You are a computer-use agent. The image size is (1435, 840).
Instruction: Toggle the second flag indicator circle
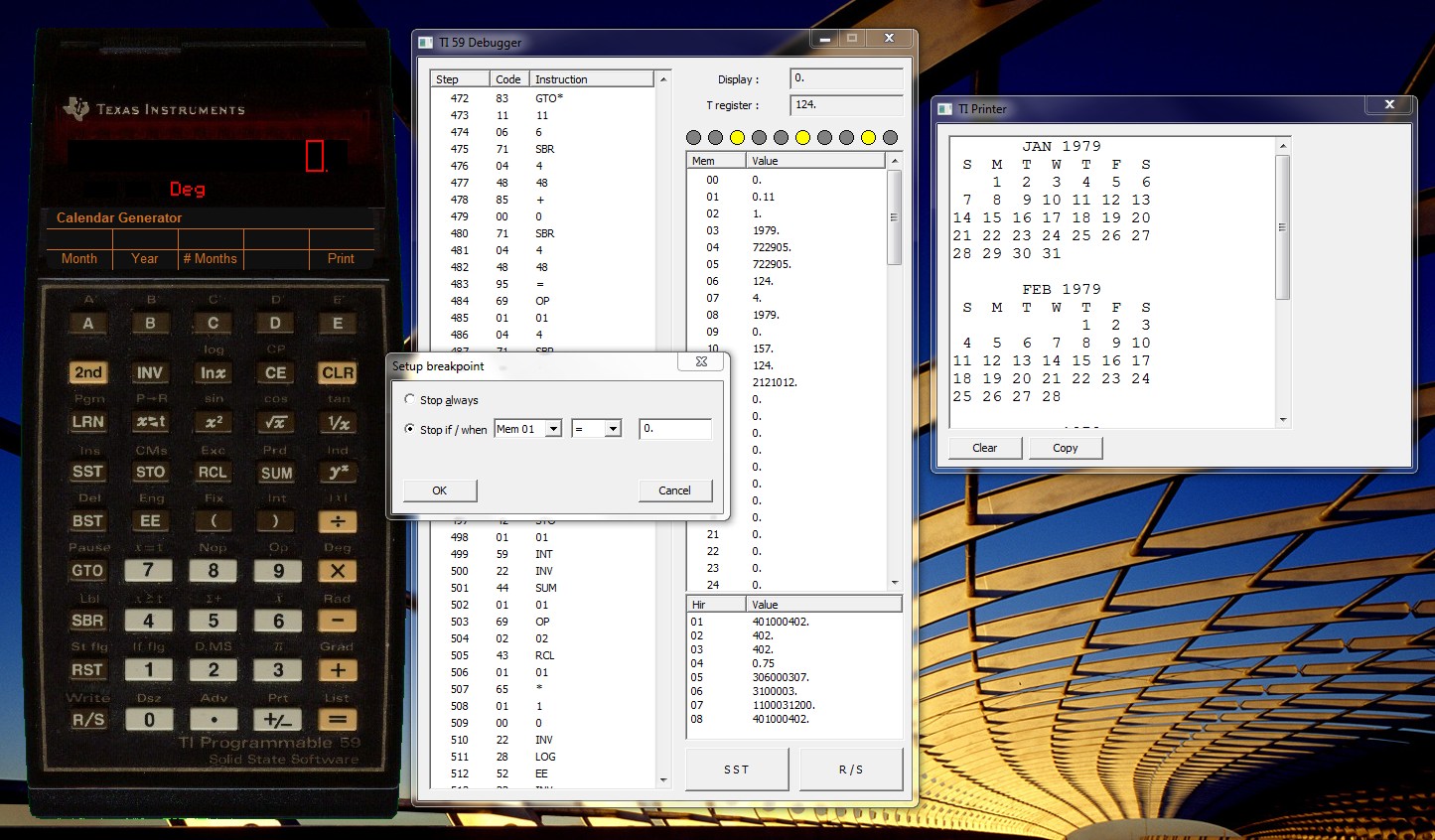click(715, 137)
